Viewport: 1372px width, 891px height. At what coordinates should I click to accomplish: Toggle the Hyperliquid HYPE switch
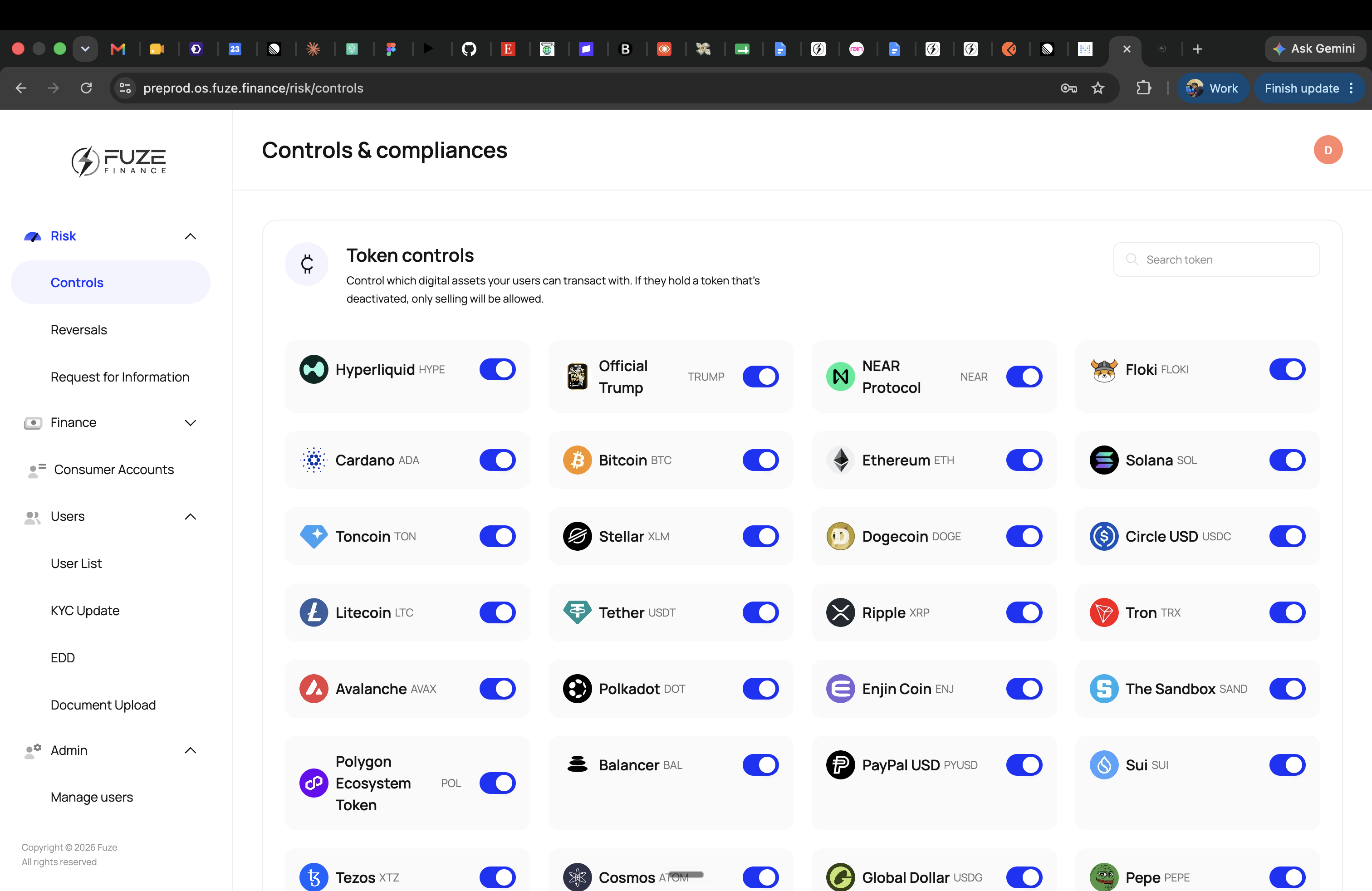pyautogui.click(x=498, y=369)
